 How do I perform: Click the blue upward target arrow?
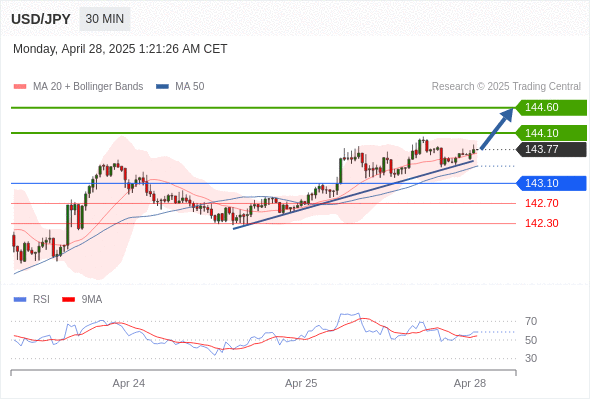497,129
